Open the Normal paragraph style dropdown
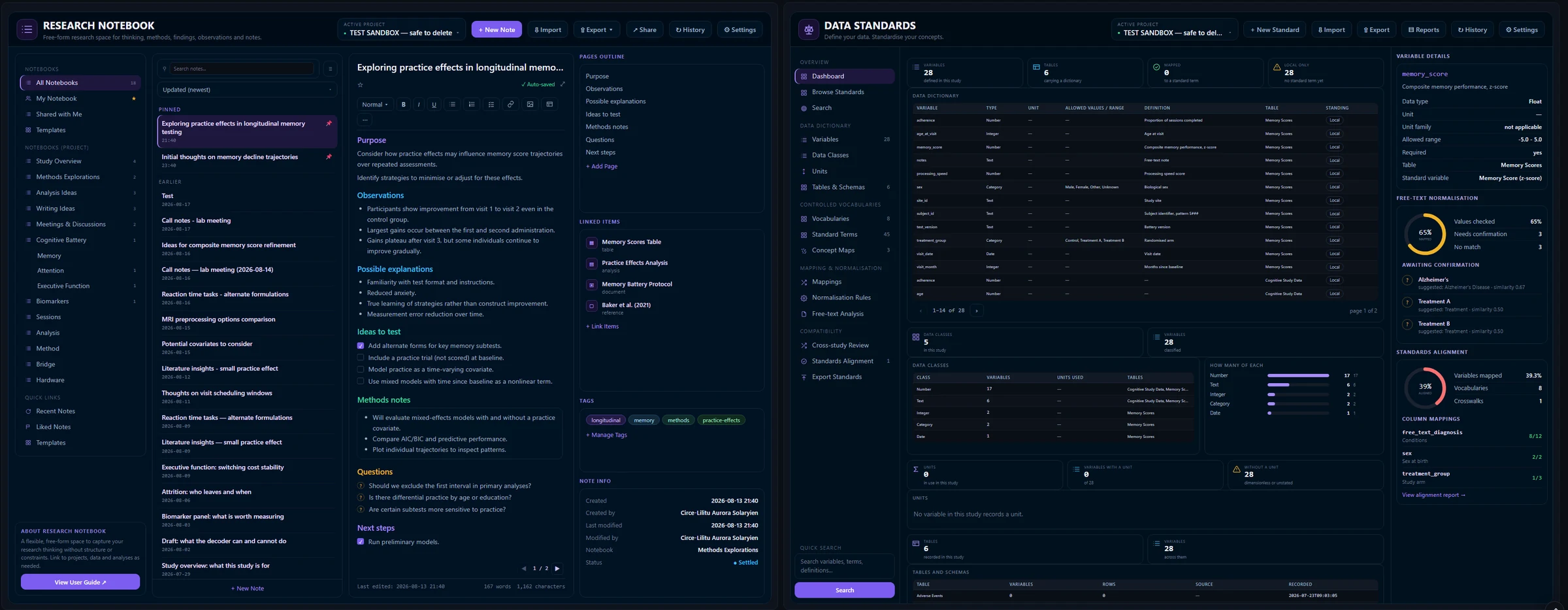Viewport: 1568px width, 610px height. point(375,105)
